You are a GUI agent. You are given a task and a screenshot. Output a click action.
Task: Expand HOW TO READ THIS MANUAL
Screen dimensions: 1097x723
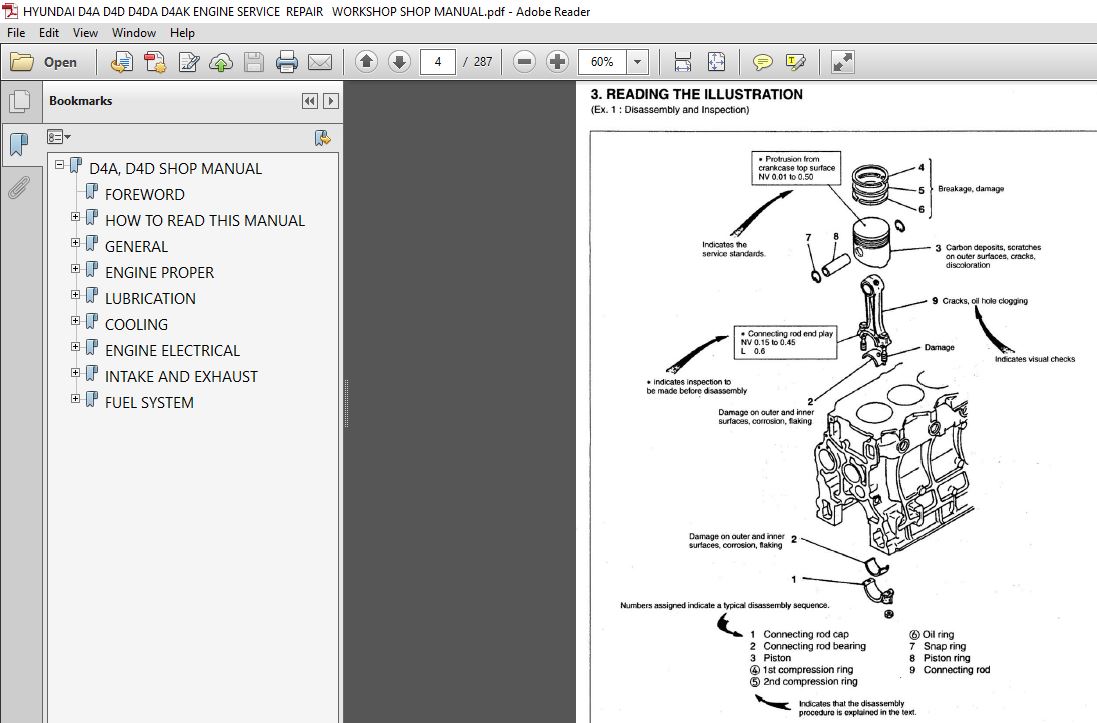click(x=76, y=217)
